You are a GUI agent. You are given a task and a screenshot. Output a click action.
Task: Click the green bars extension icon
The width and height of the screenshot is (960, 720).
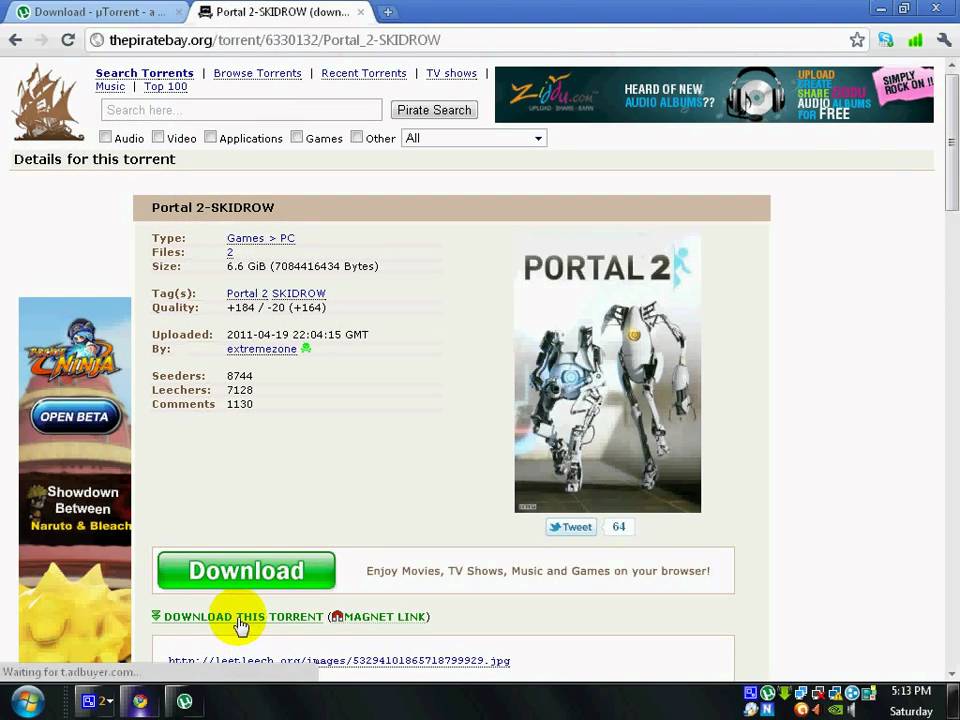915,40
